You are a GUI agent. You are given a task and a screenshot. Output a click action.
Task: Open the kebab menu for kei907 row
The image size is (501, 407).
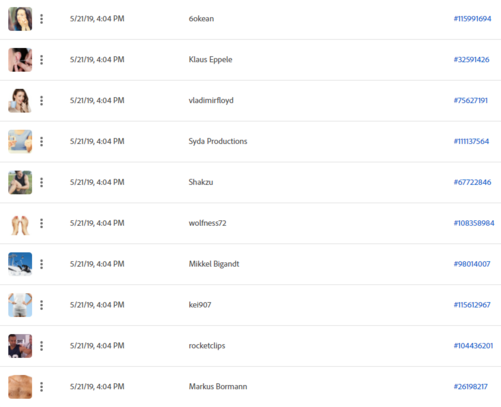coord(42,305)
